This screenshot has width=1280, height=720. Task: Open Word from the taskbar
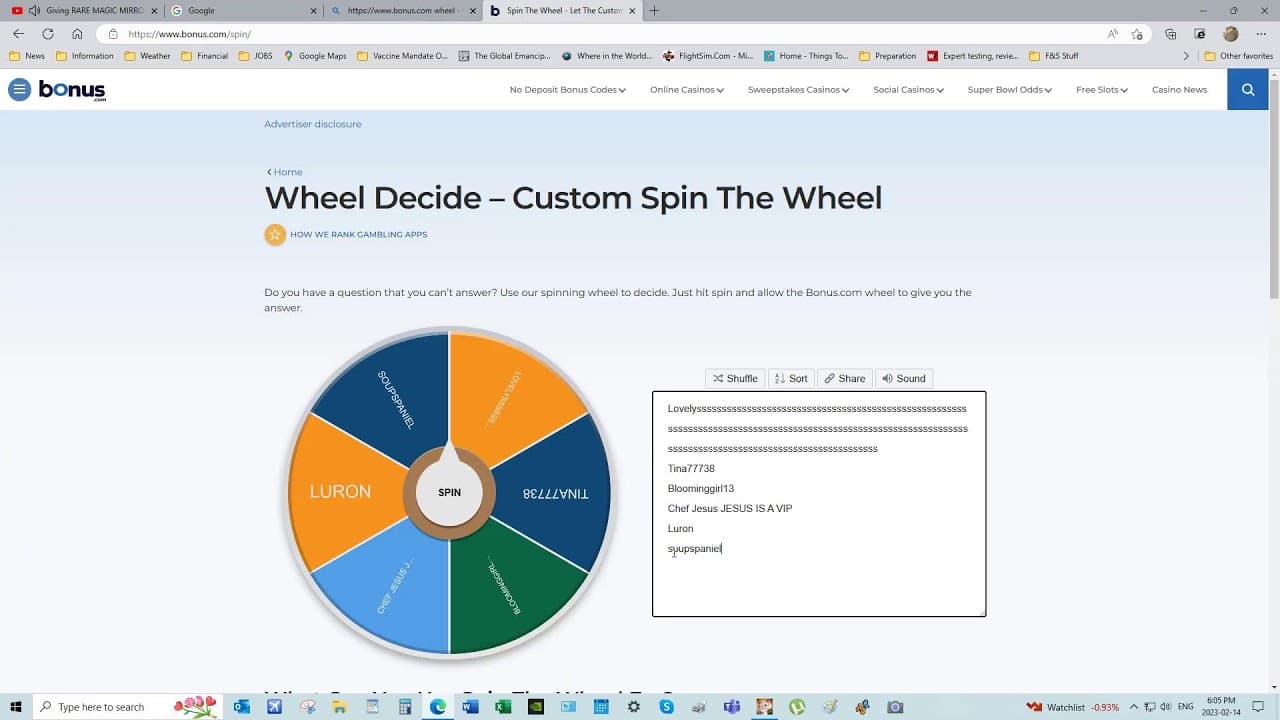[470, 707]
